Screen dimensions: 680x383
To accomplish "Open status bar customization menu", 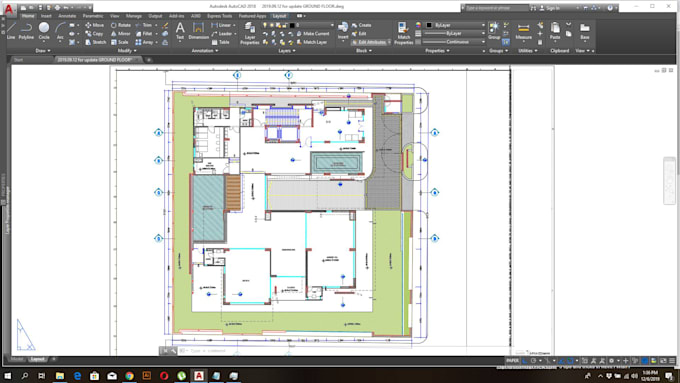I will [x=672, y=360].
